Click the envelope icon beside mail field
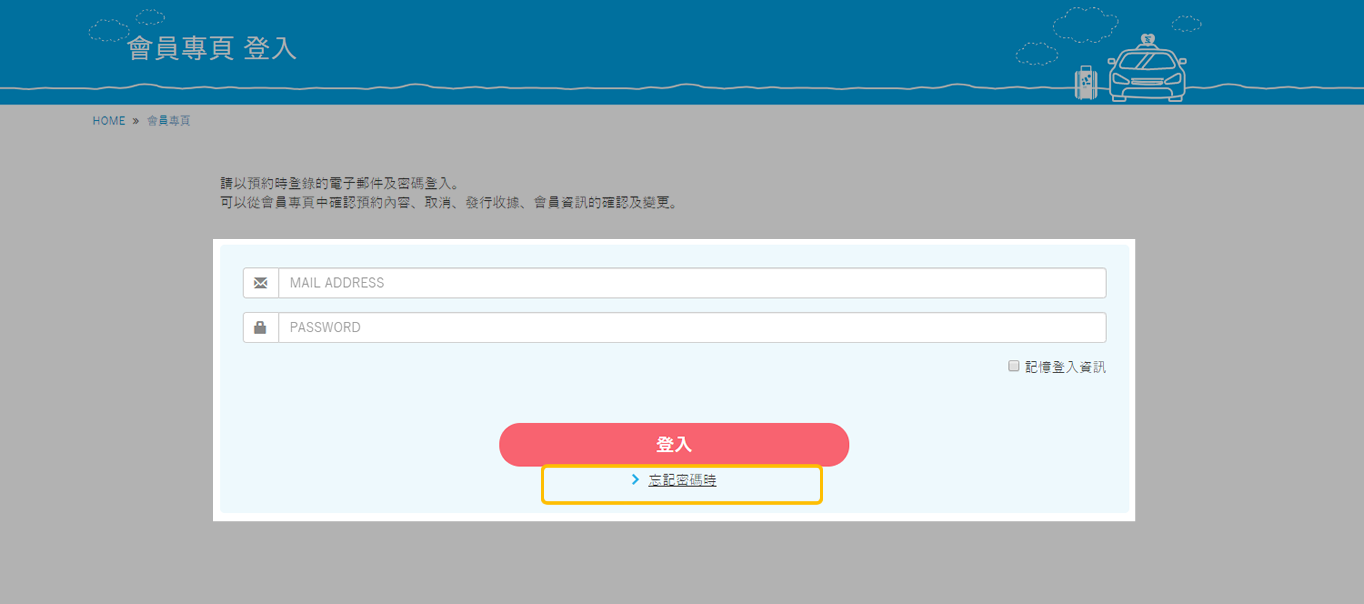 [x=261, y=283]
